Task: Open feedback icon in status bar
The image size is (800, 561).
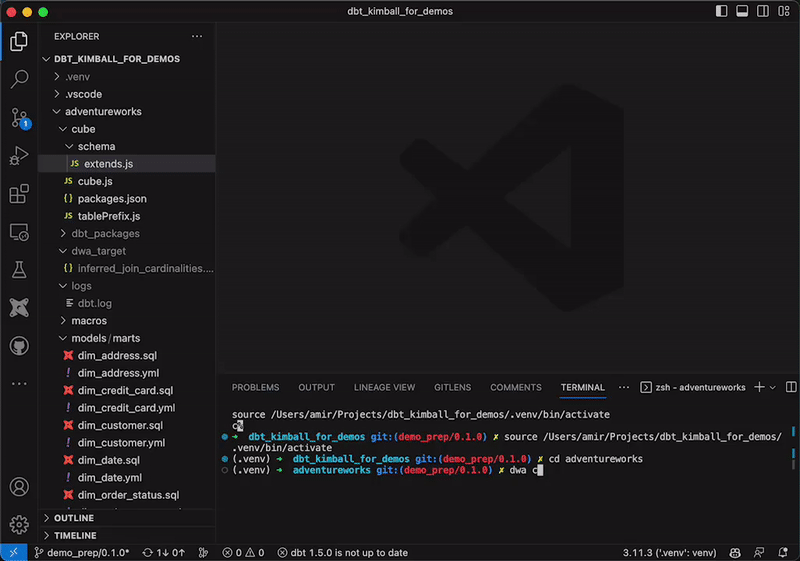Action: click(x=759, y=552)
